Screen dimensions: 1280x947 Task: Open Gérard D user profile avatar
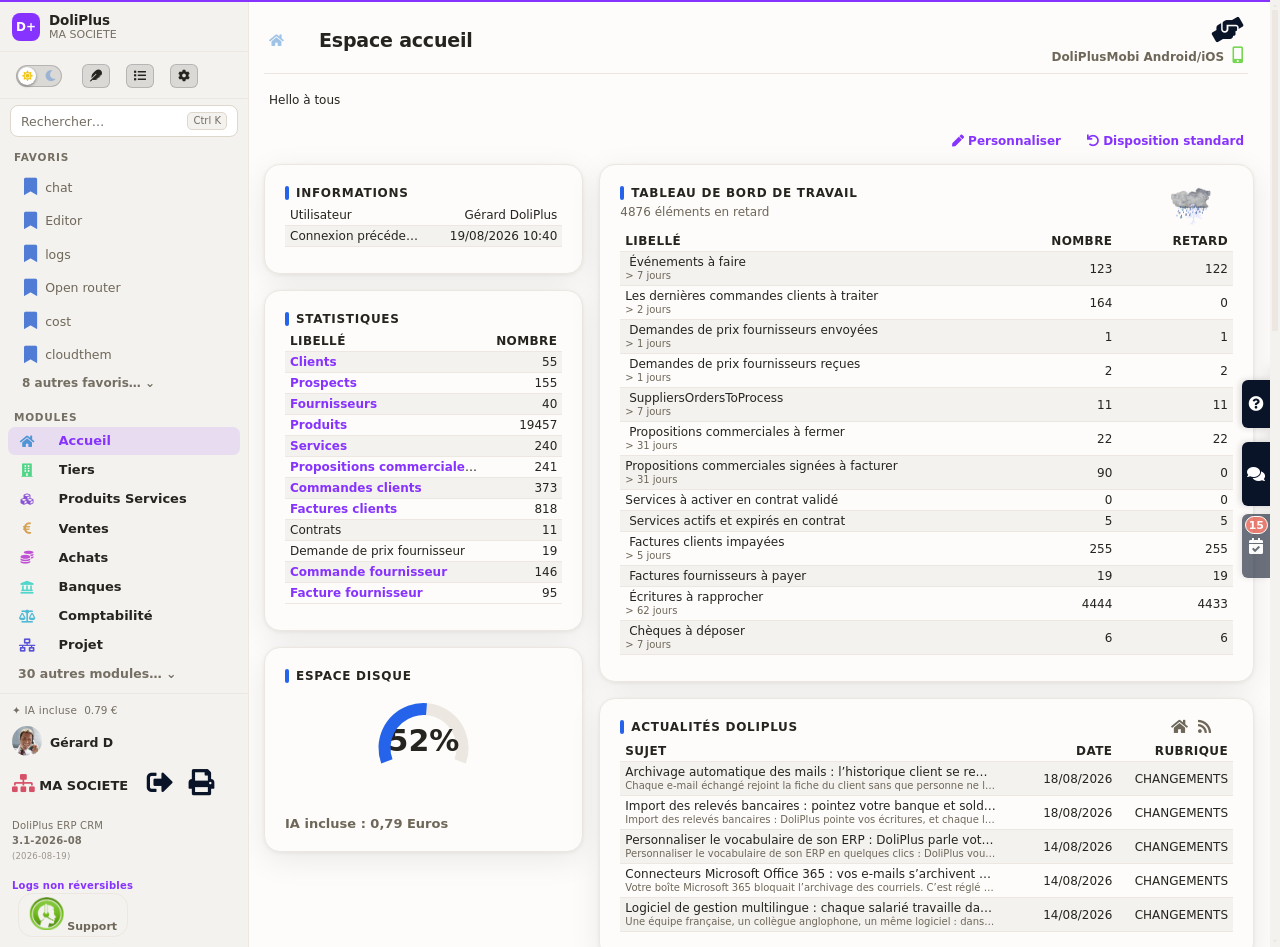(x=26, y=741)
